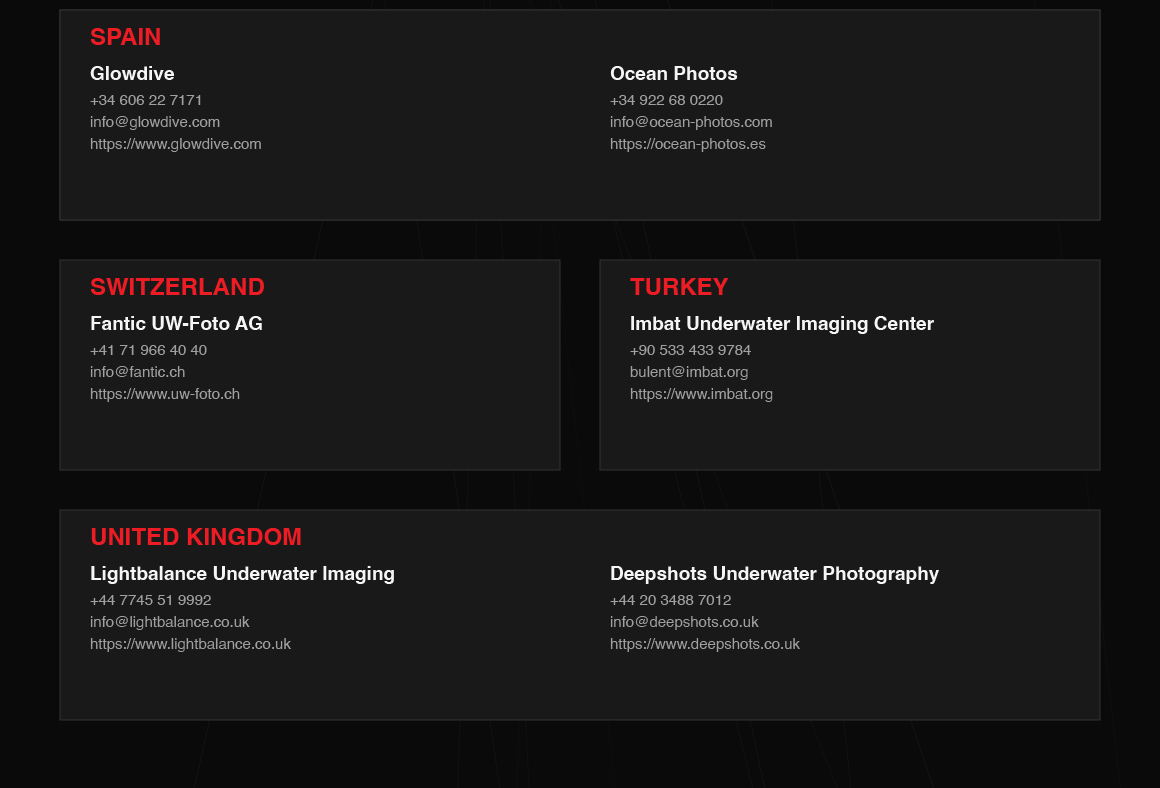This screenshot has height=788, width=1160.
Task: Call Lightbalance at +44 7745 51 9992
Action: [x=150, y=600]
